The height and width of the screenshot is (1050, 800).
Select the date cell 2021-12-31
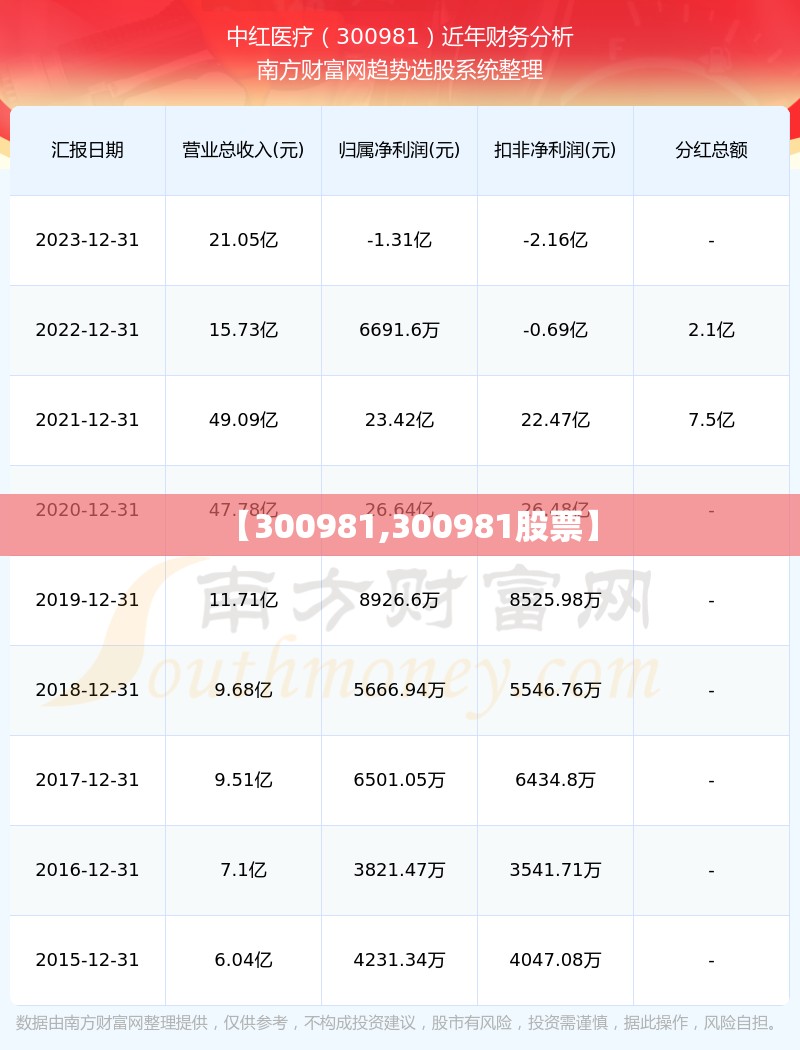[88, 420]
